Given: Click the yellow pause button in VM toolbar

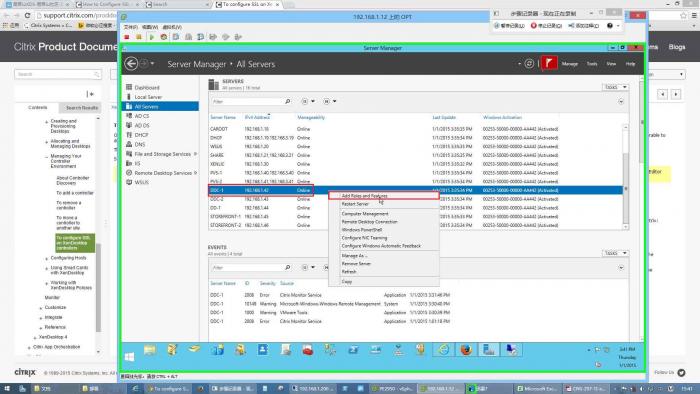Looking at the screenshot, I should [139, 37].
